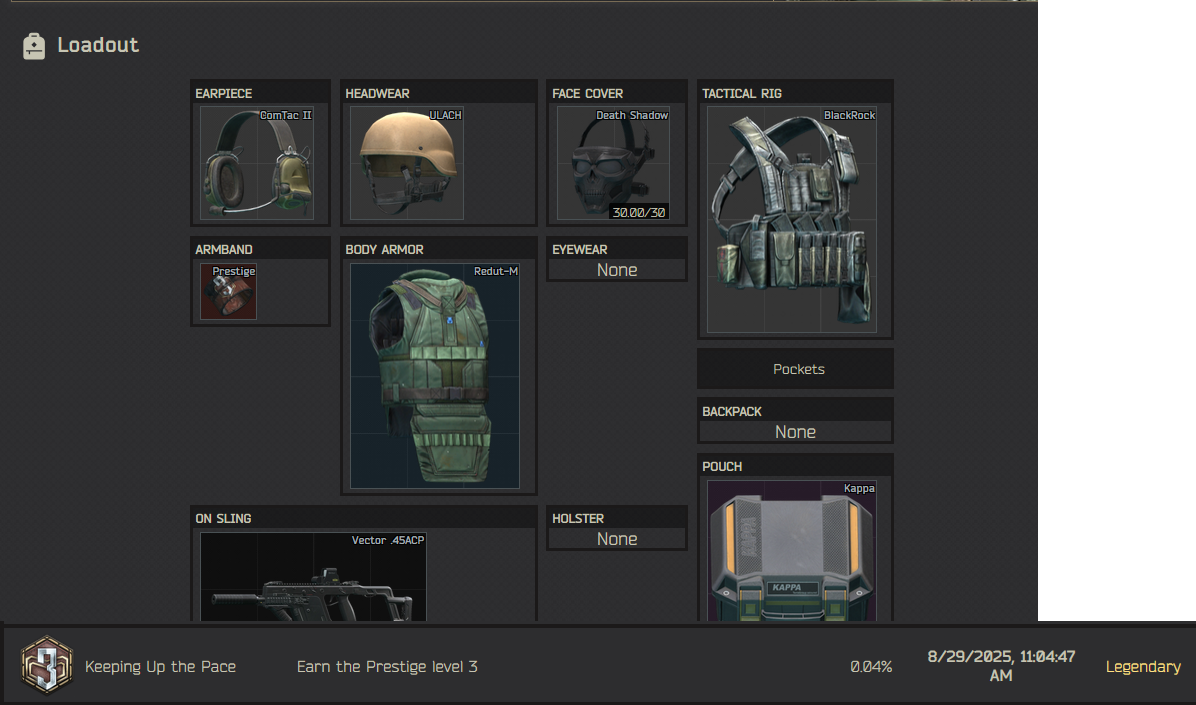
Task: Click the empty Holster slot
Action: (x=617, y=539)
